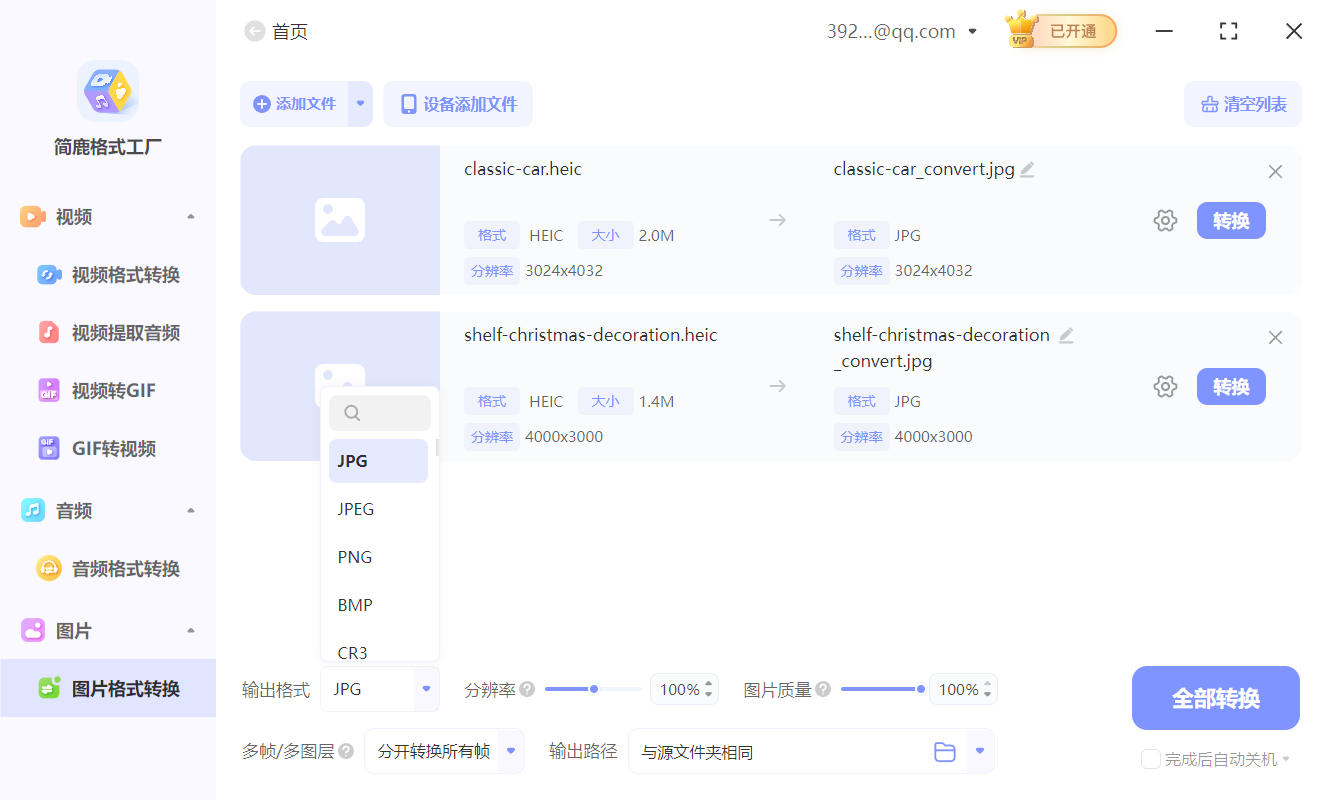The width and height of the screenshot is (1326, 800).
Task: Start 全部转换 to convert all files
Action: (1215, 697)
